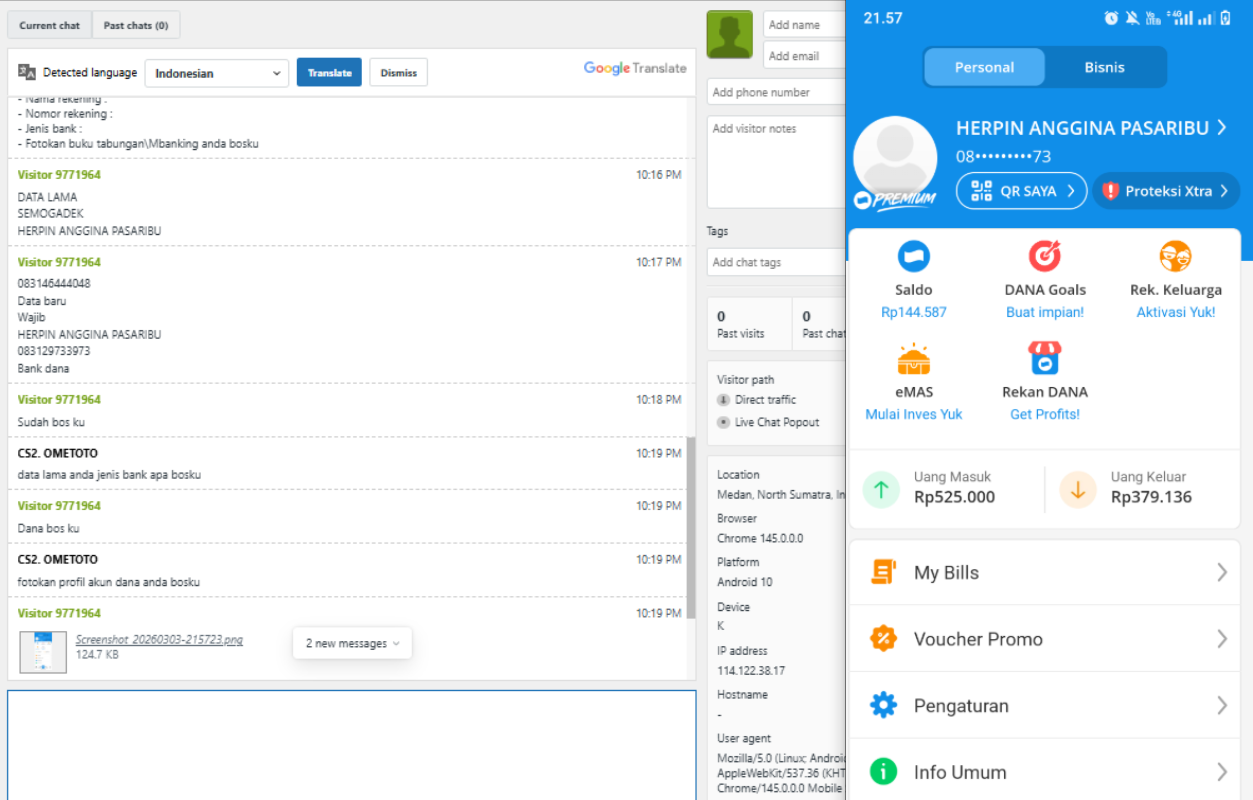Expand the 2 new messages indicator
Image resolution: width=1253 pixels, height=800 pixels.
click(x=352, y=643)
